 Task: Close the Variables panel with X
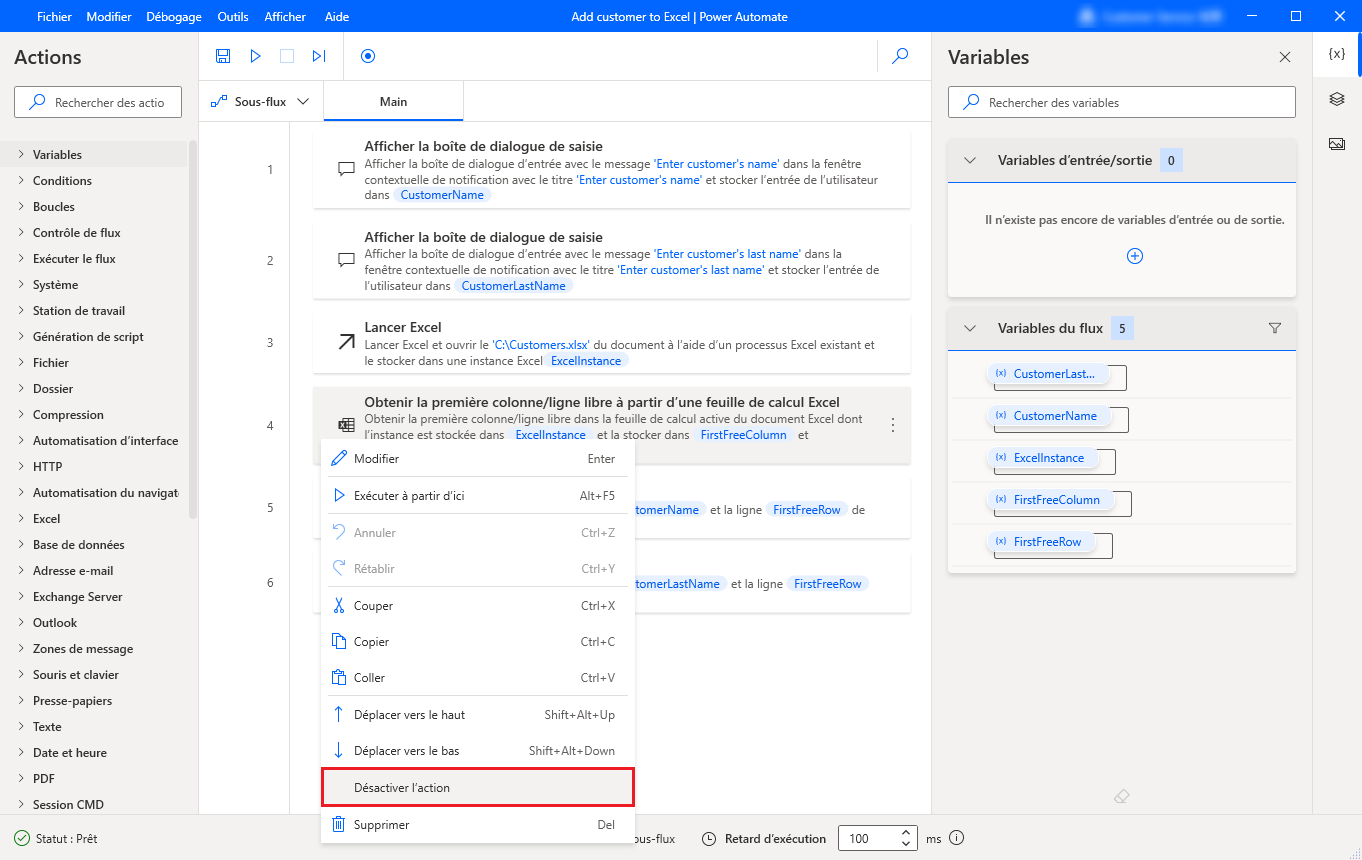coord(1285,57)
